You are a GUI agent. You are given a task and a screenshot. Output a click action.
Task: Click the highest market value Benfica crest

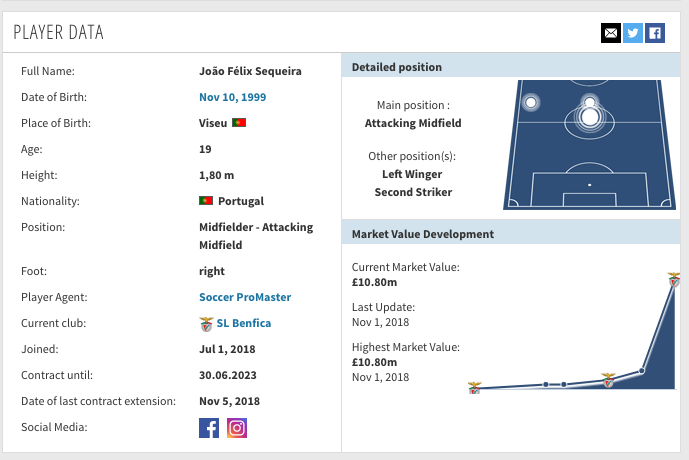point(675,279)
